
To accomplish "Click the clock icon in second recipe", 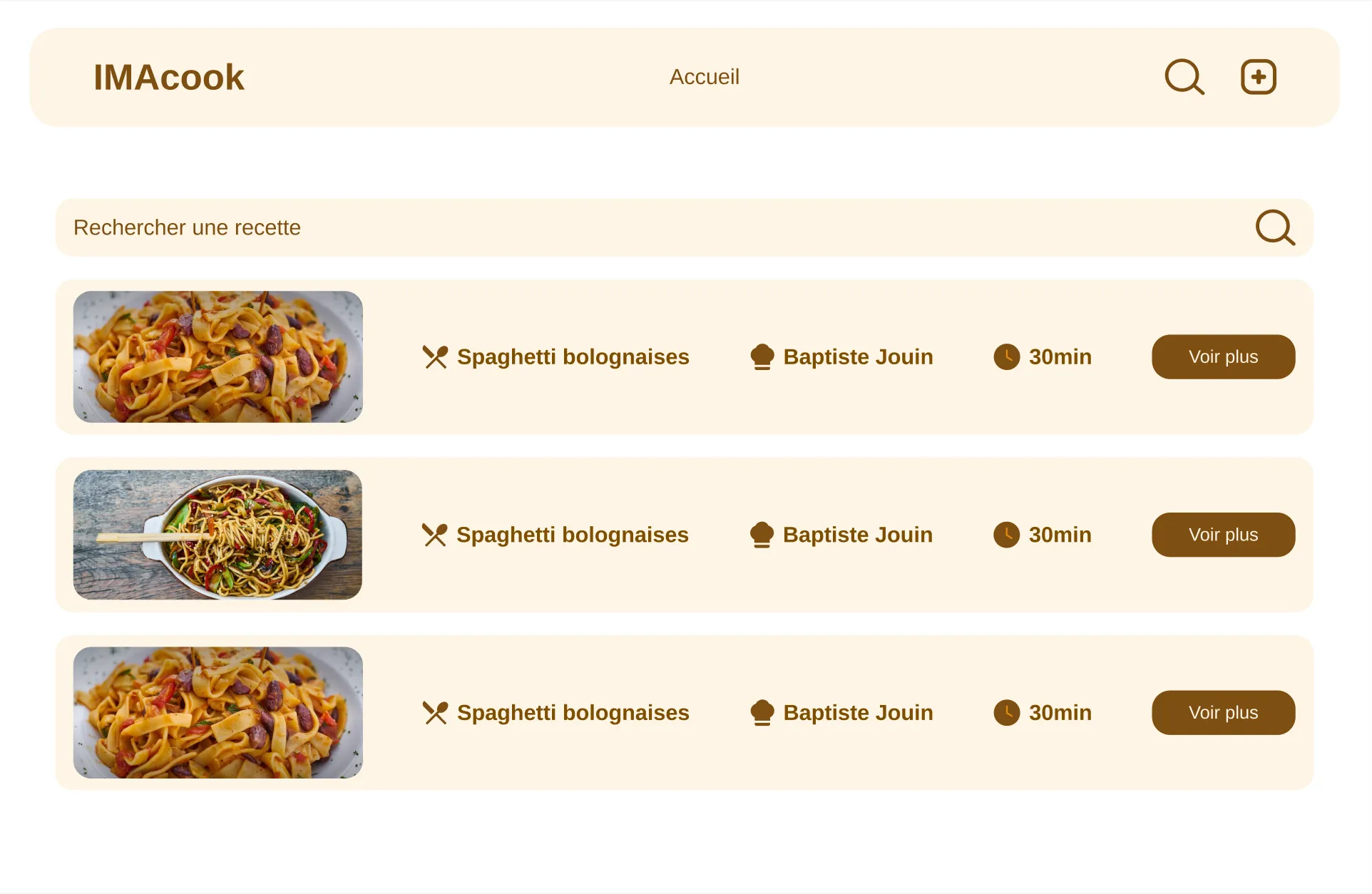I will tap(1007, 535).
